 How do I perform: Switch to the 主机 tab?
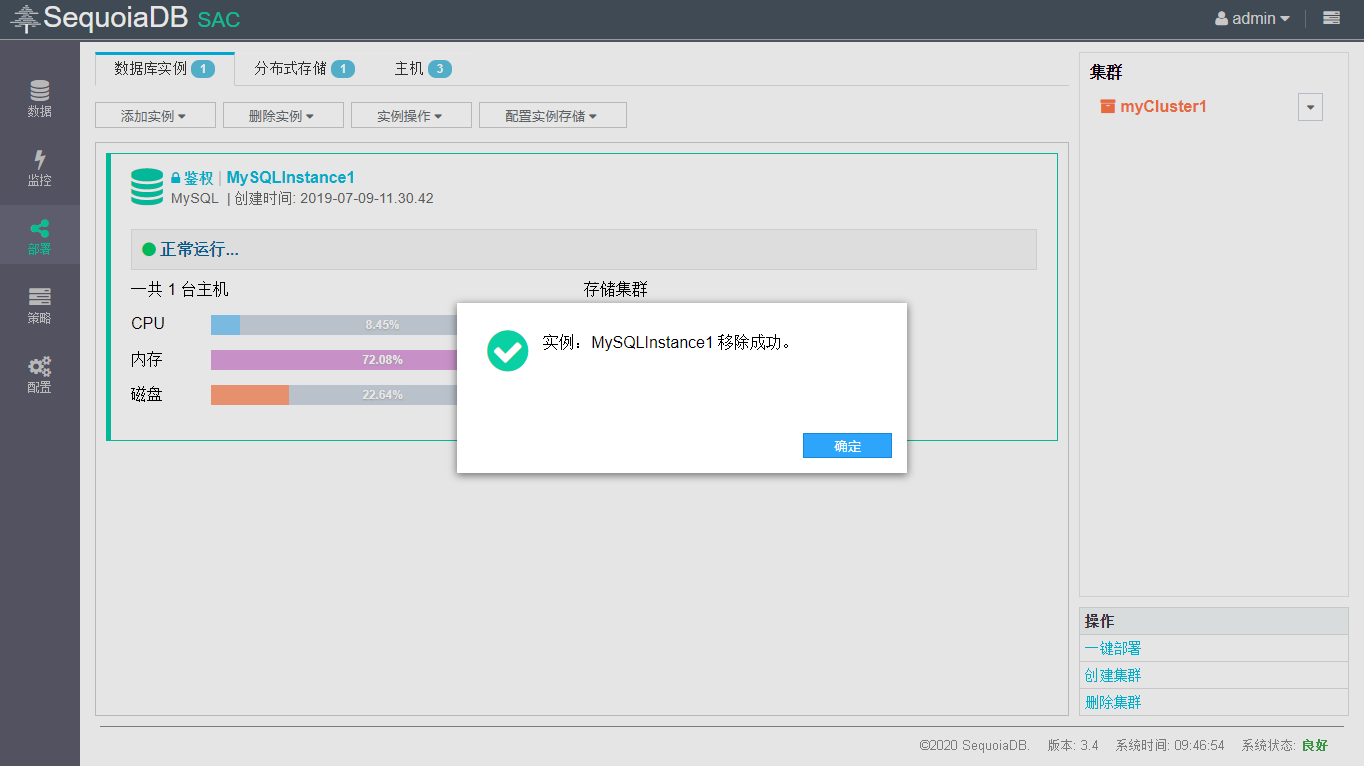coord(423,69)
